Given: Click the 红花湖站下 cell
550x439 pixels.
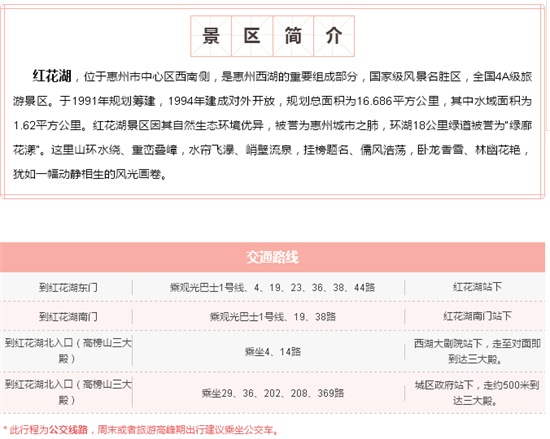Looking at the screenshot, I should pos(477,287).
